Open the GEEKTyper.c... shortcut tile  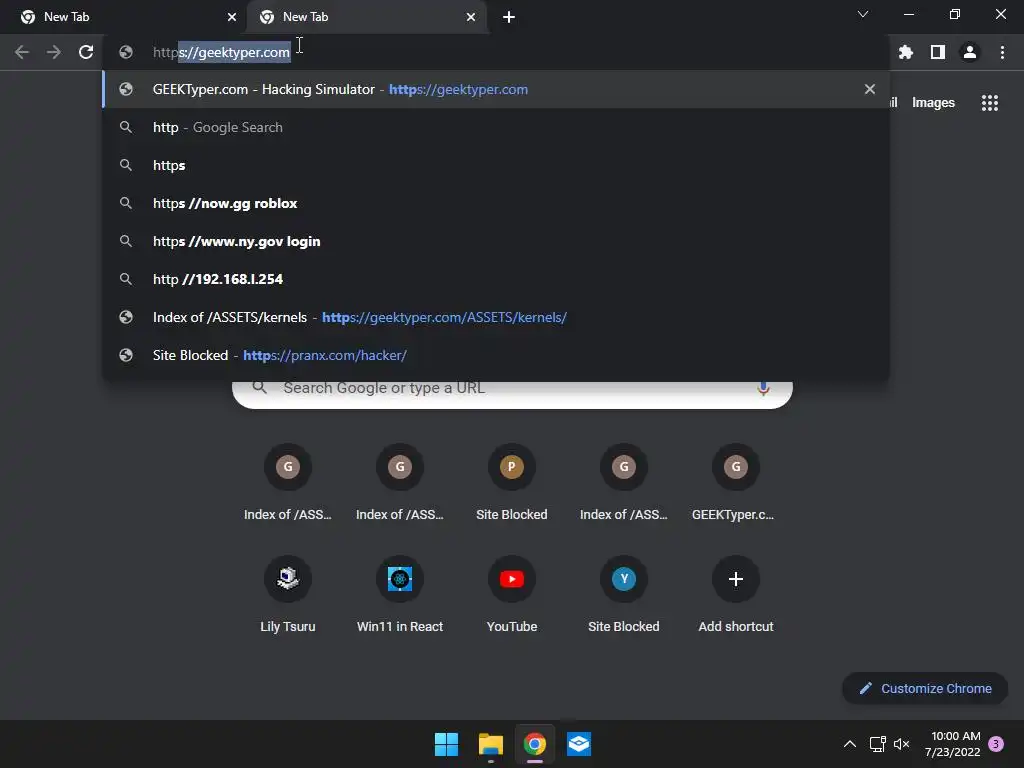pos(735,483)
